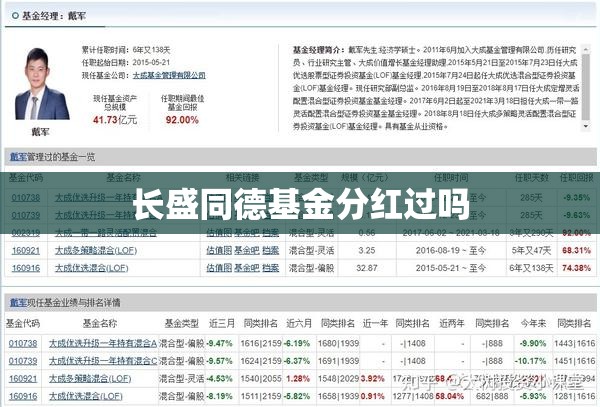600x407 pixels.
Task: Click the 基金类型 header in the performance ranking table
Action: click(182, 323)
